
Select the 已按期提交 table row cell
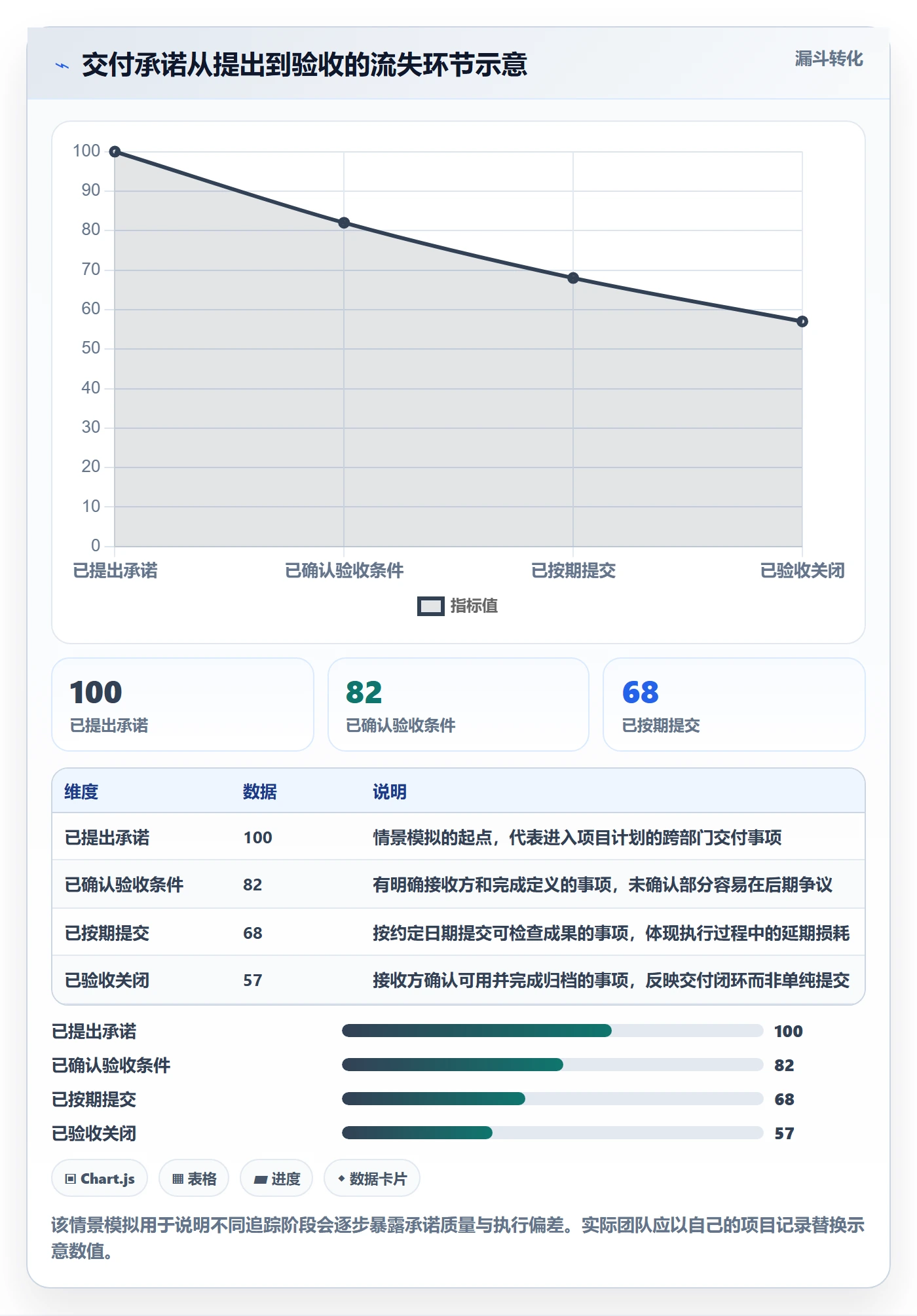107,933
